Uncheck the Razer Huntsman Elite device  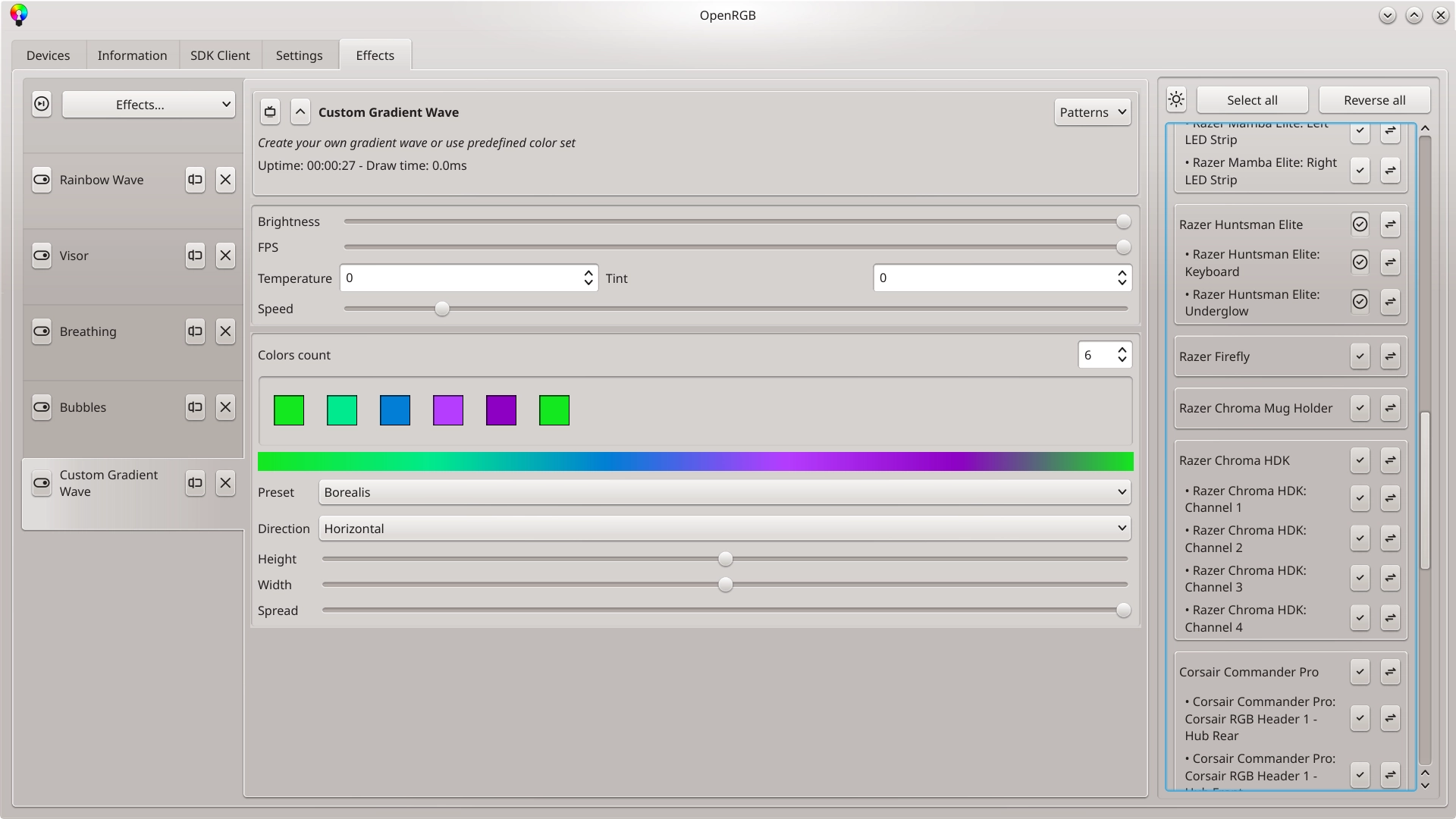tap(1360, 224)
